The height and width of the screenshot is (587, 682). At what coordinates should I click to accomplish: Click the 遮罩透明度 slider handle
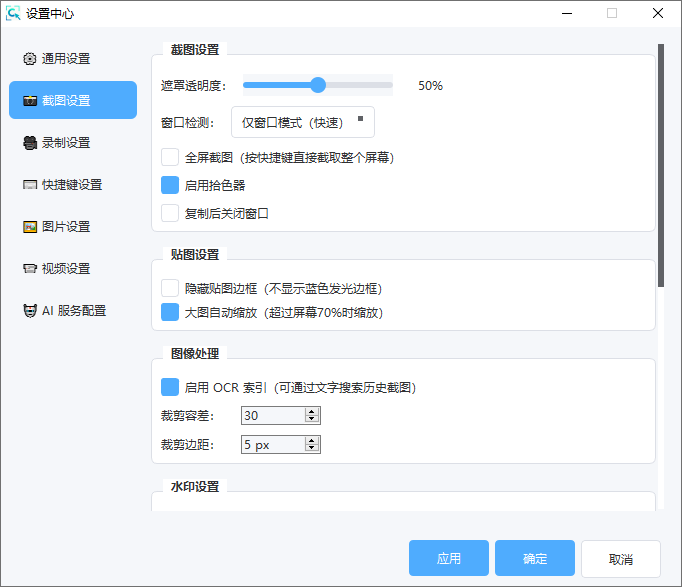(x=318, y=85)
